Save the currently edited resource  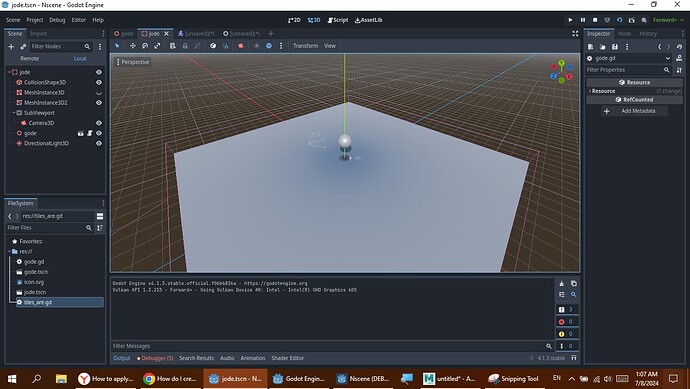click(x=615, y=47)
